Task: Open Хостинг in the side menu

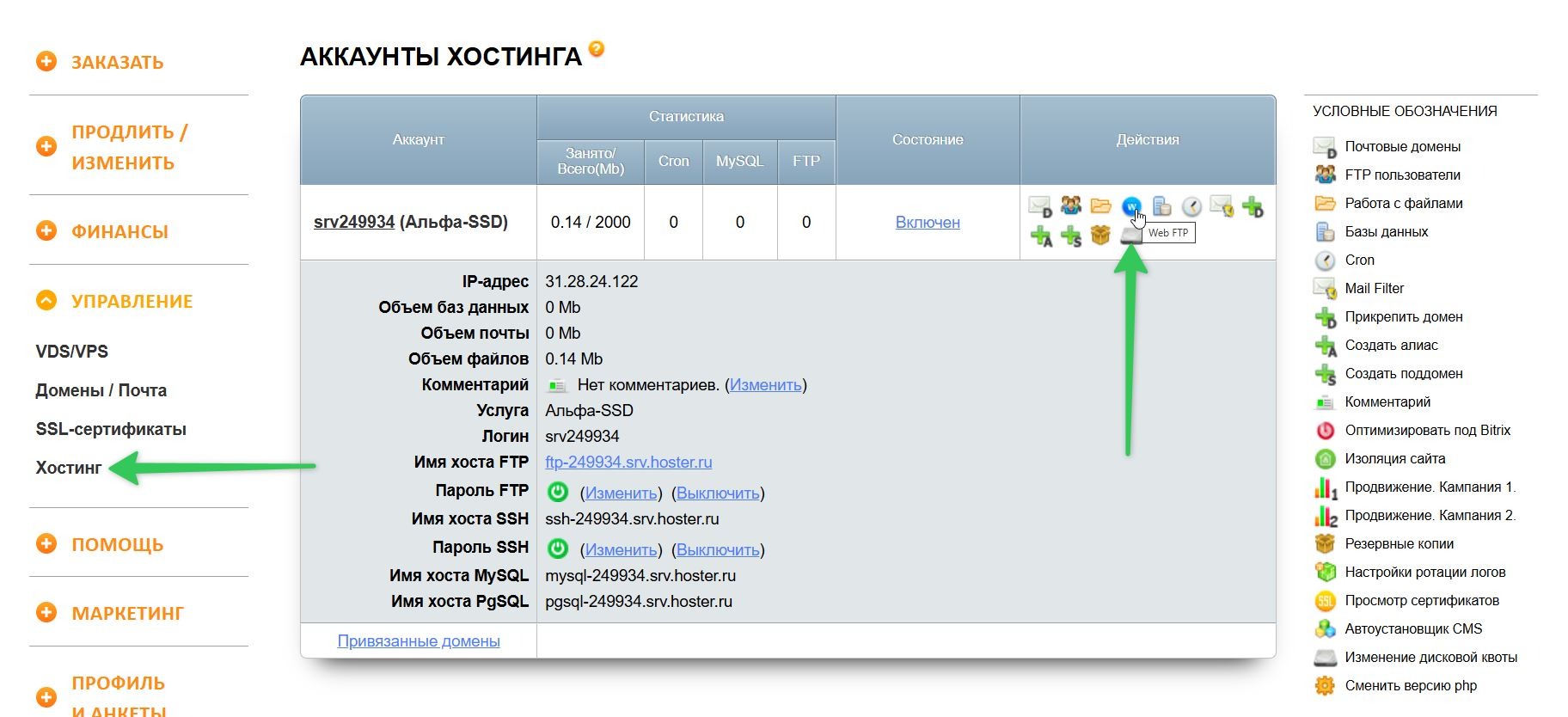Action: [x=69, y=468]
